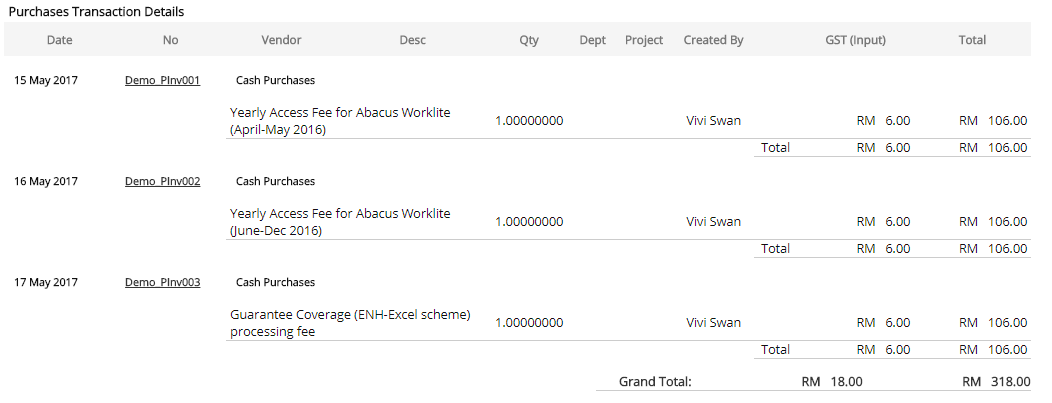Click the GST (Input) column header
The width and height of the screenshot is (1052, 403).
[x=855, y=40]
